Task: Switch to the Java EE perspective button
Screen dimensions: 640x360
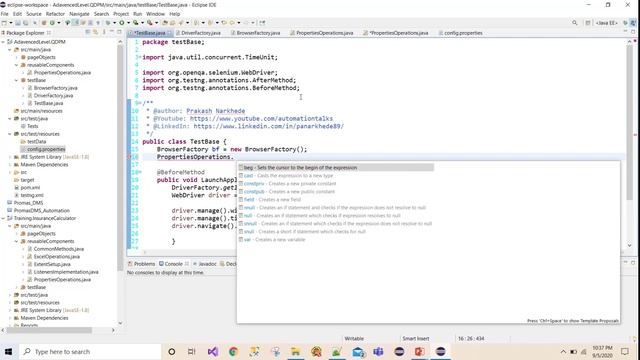Action: [606, 23]
